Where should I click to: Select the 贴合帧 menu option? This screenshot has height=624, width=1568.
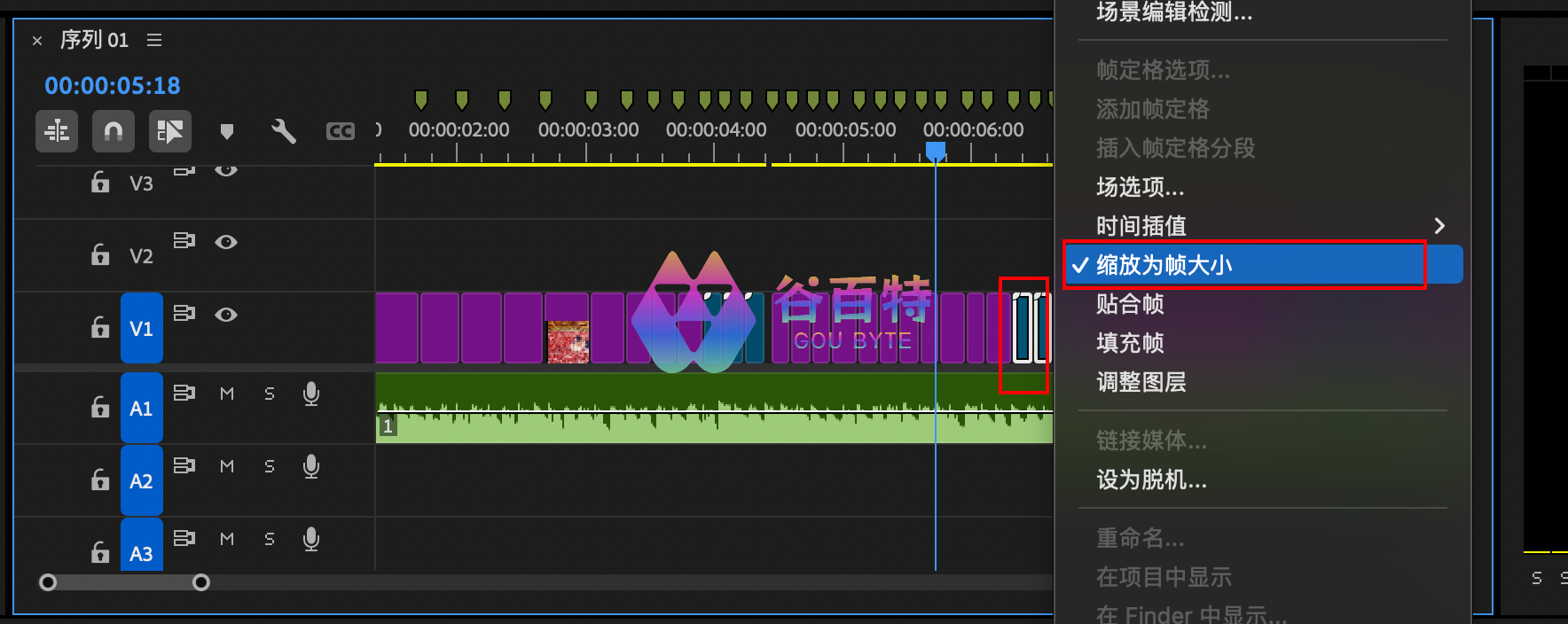[x=1130, y=304]
